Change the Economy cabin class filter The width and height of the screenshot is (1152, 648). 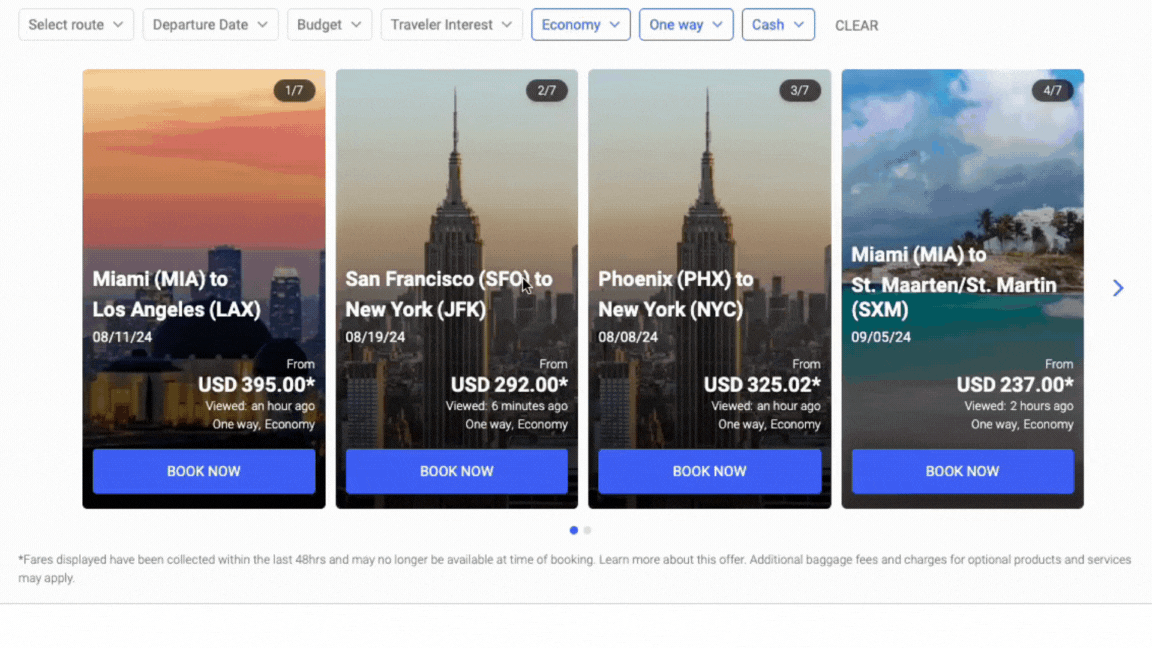[580, 24]
